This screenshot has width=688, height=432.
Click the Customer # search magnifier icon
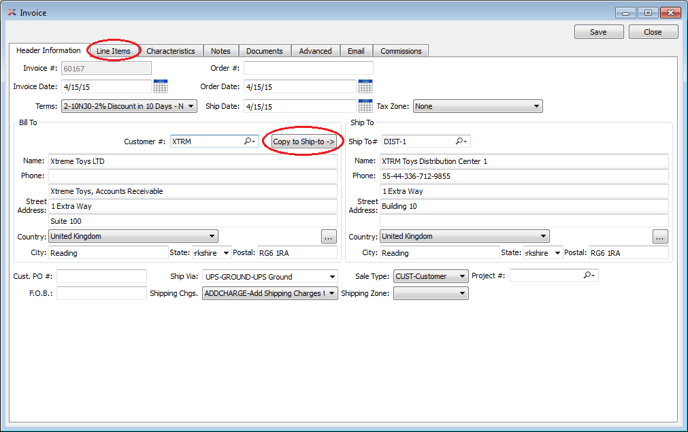pos(250,142)
